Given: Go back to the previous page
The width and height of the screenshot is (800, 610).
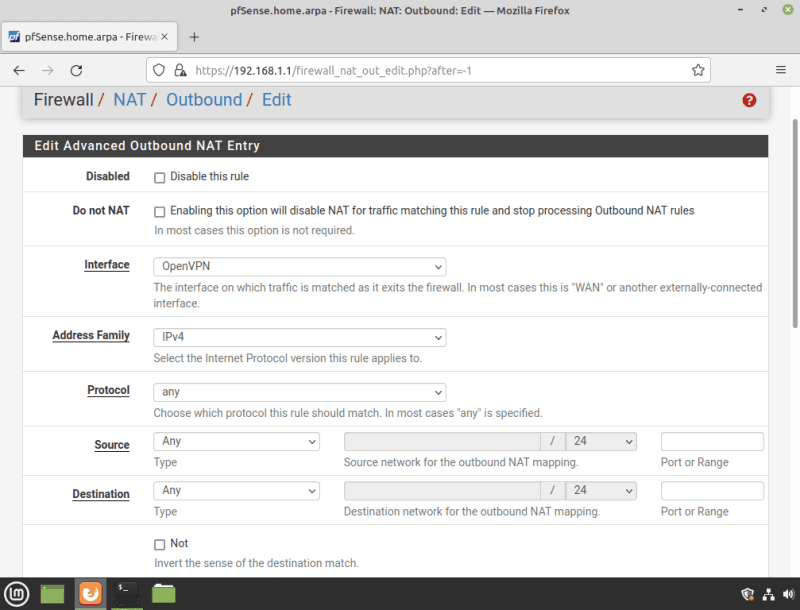Looking at the screenshot, I should click(x=19, y=71).
